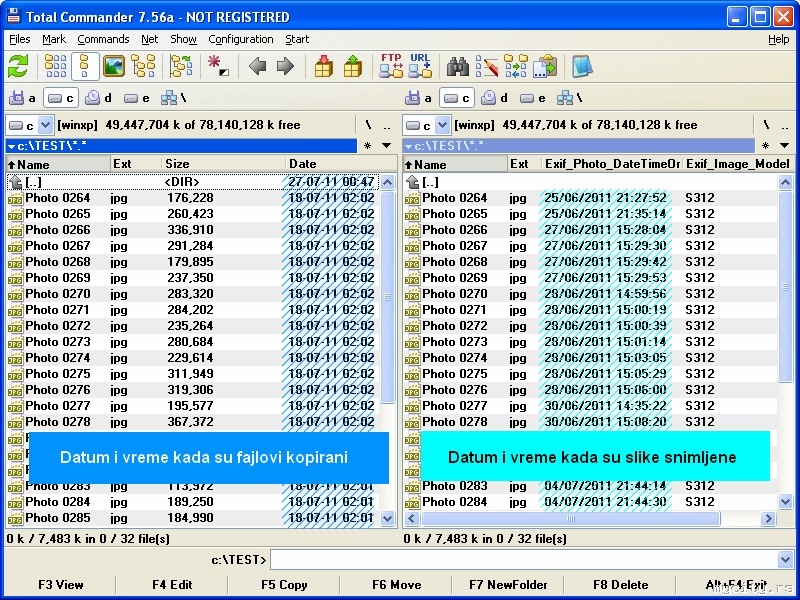Click the FTP connect icon

click(x=391, y=67)
